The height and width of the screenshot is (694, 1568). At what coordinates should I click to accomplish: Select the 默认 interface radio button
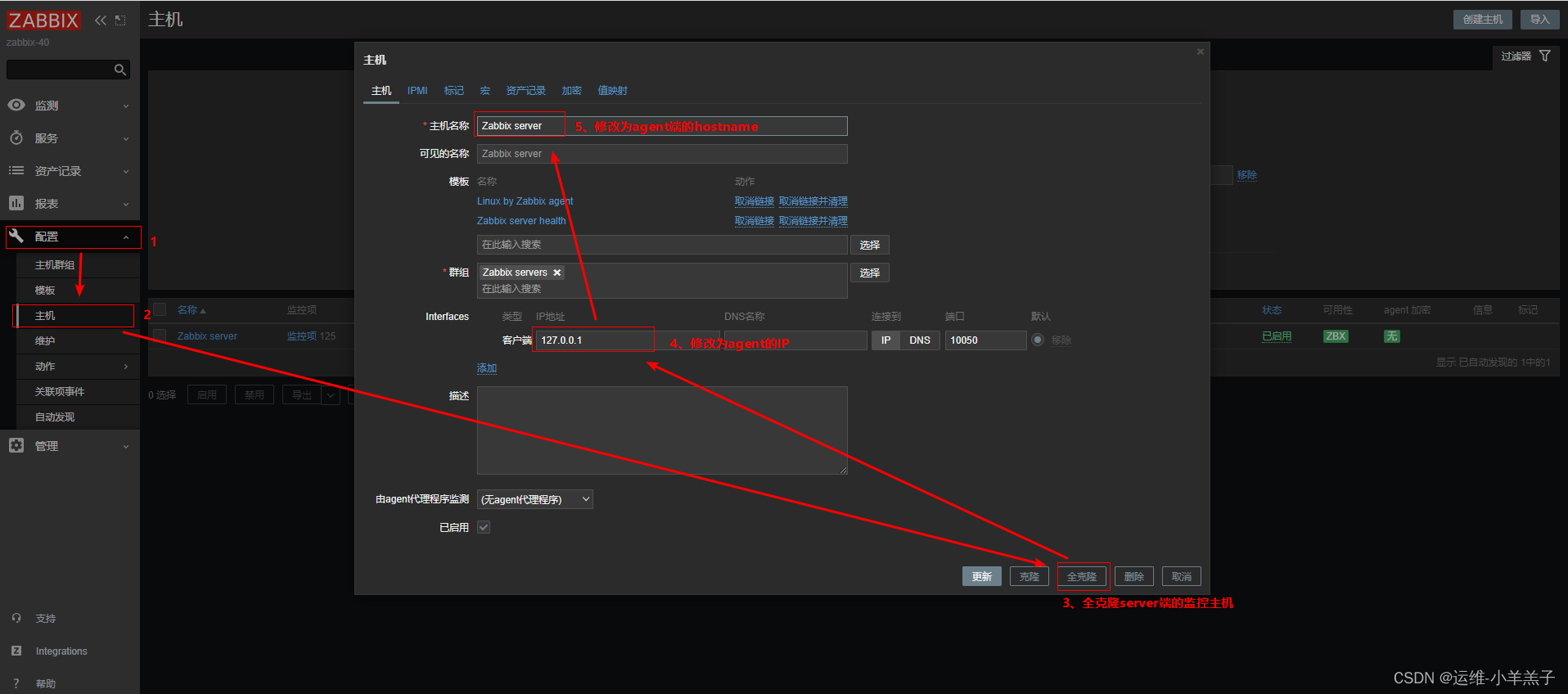1038,340
